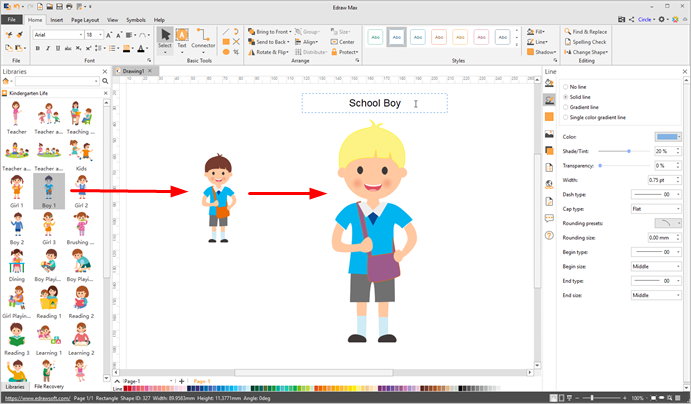Image resolution: width=691 pixels, height=404 pixels.
Task: Click the Help question mark sidebar icon
Action: point(549,235)
